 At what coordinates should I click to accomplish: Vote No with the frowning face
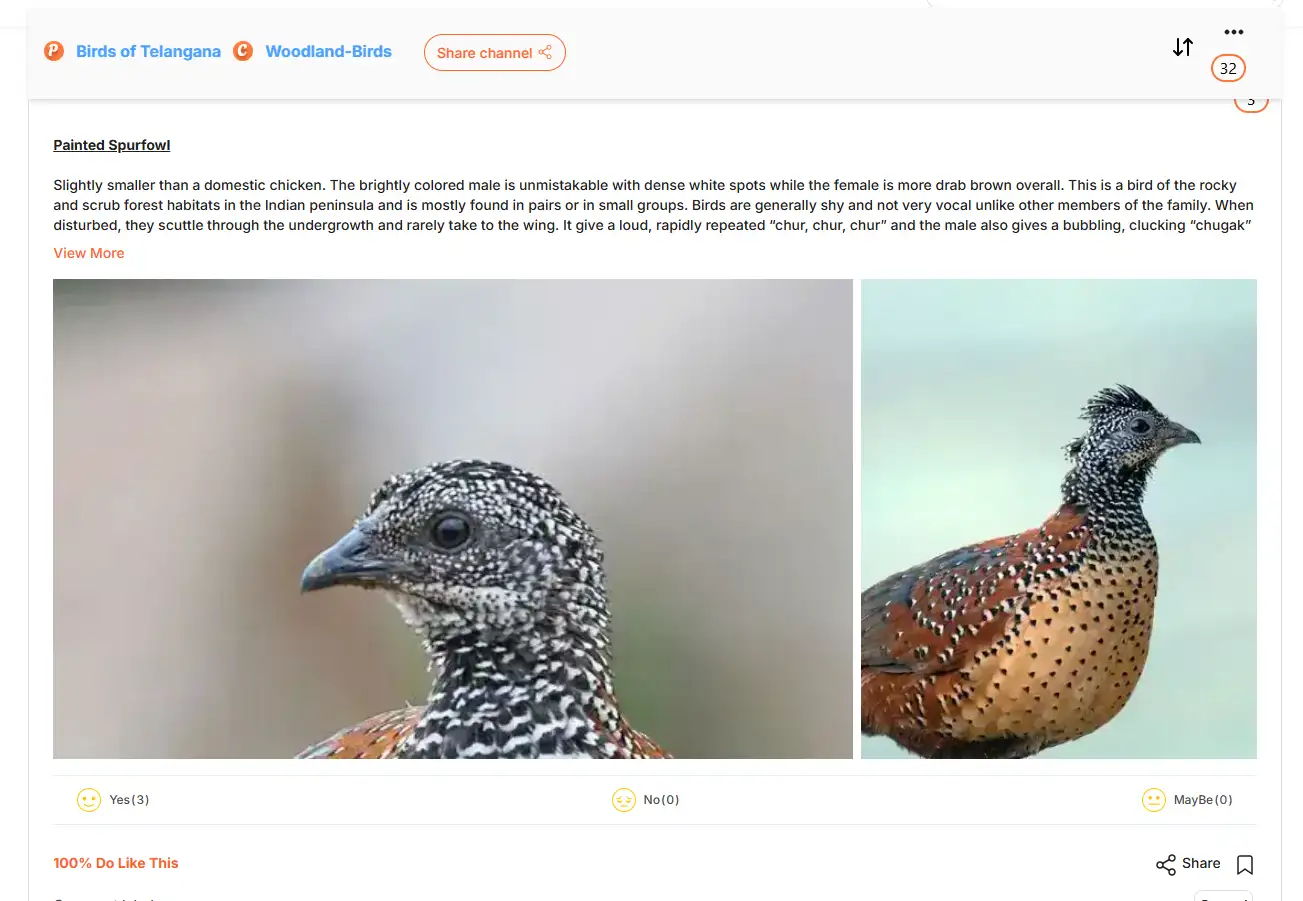624,800
